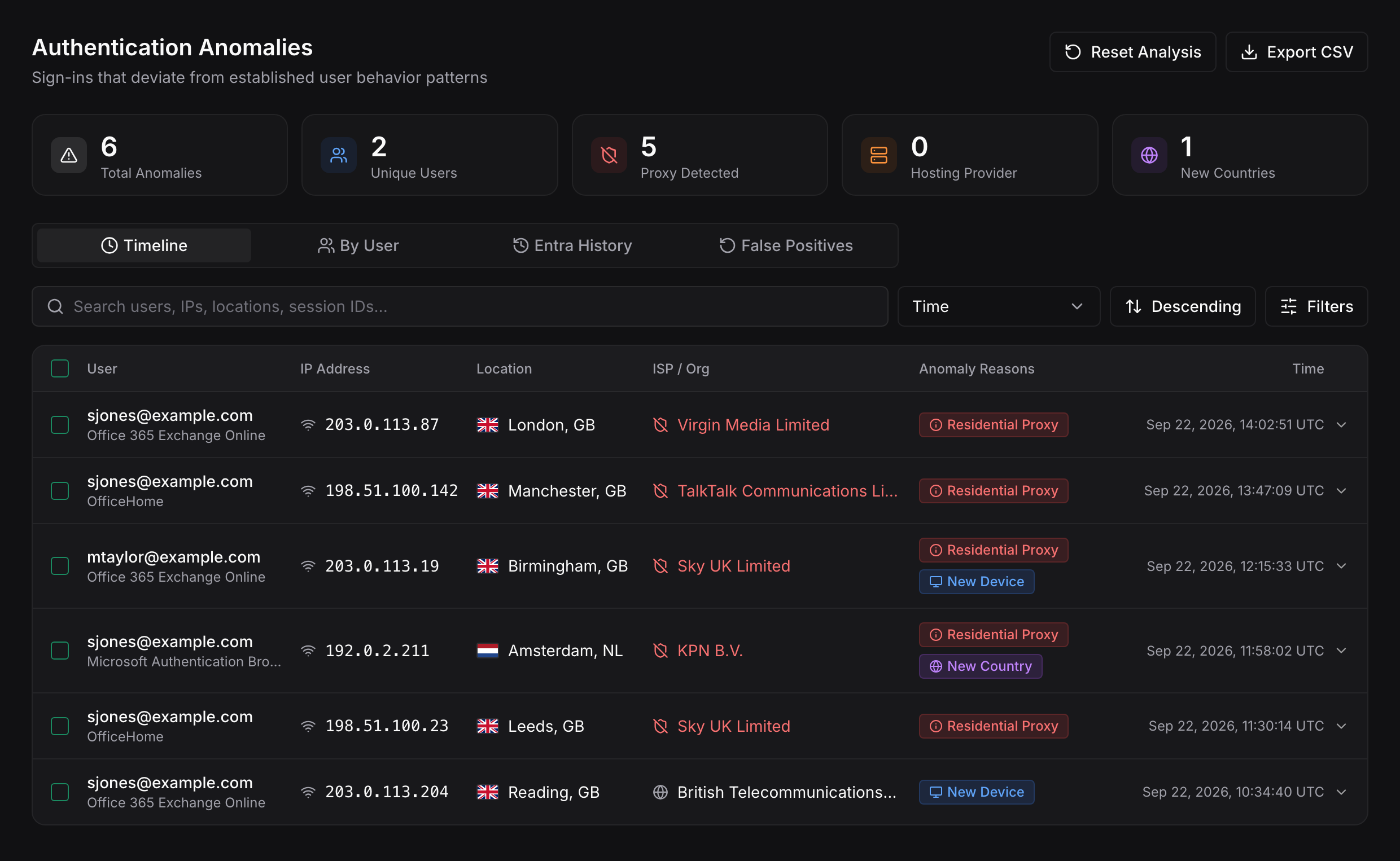Click the shield-off icon beside KPN B.V.

660,651
